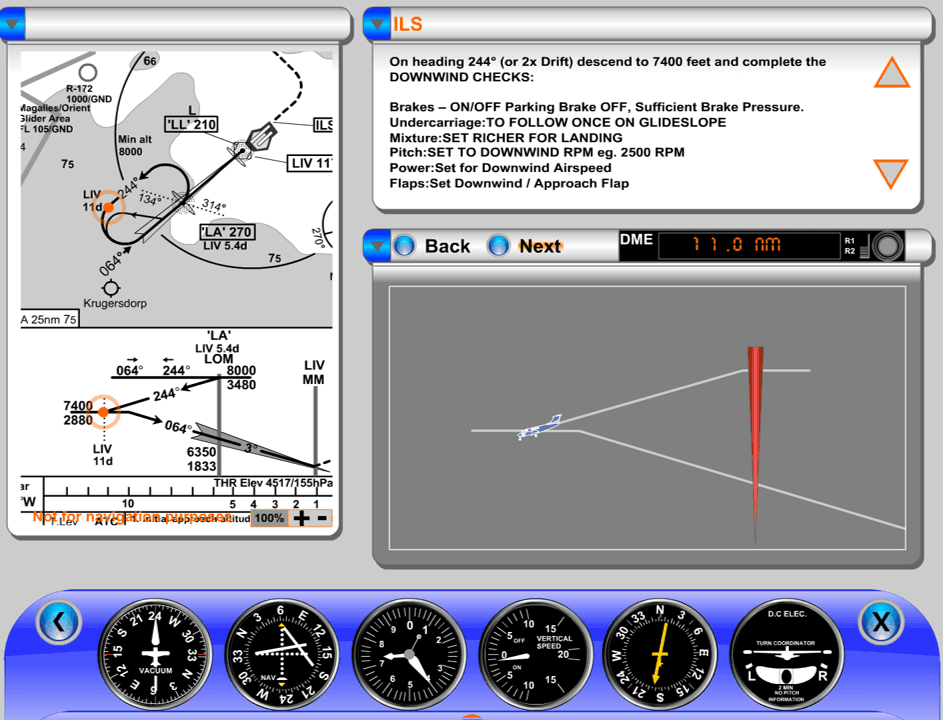The height and width of the screenshot is (720, 943).
Task: Click the turn coordinator instrument
Action: tap(790, 655)
